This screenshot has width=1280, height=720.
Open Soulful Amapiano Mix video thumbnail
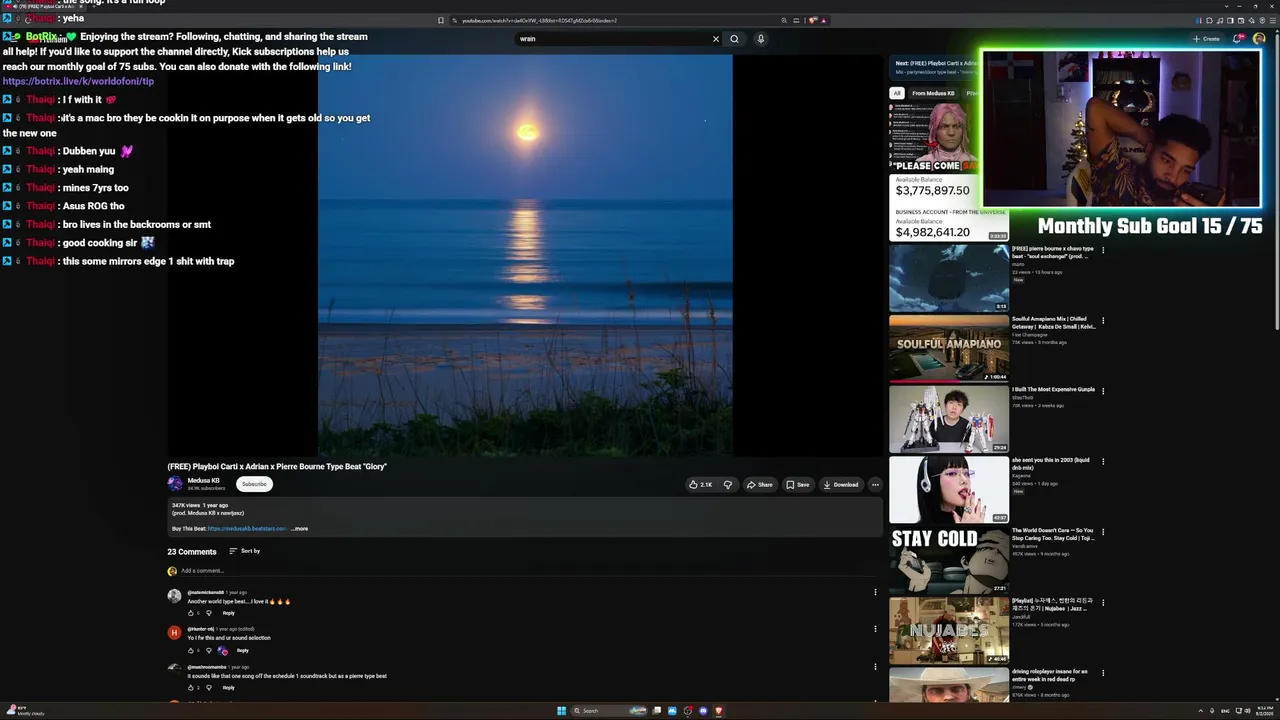(949, 348)
